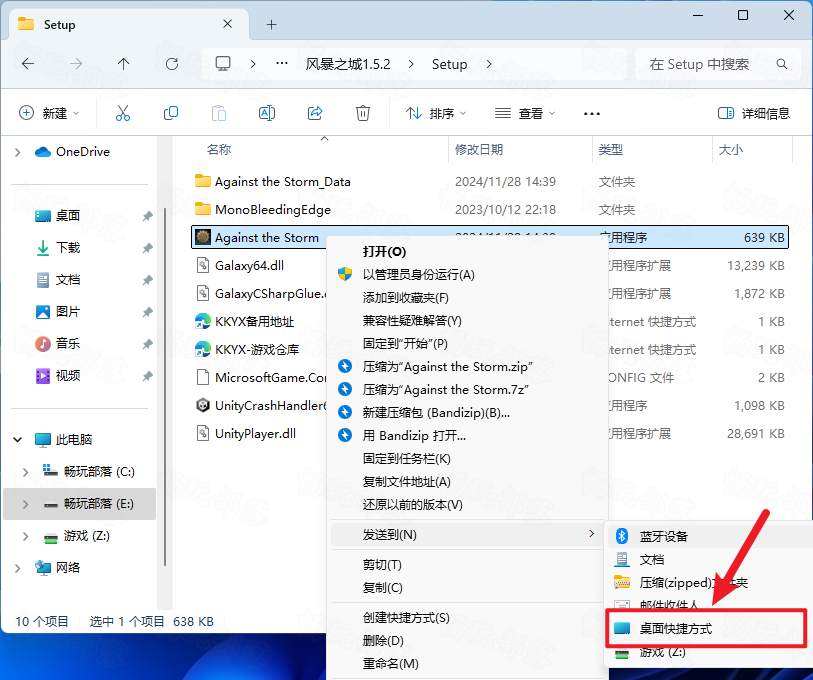Image resolution: width=813 pixels, height=680 pixels.
Task: Expand the chevron after 风暴之城1.5.2 breadcrumb
Action: [x=411, y=64]
